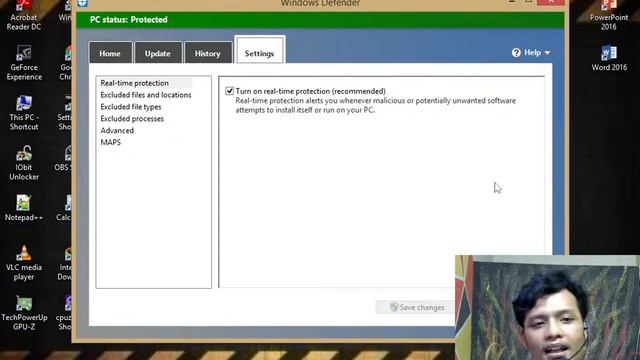Launch Notepad++ from the desktop

[x=24, y=208]
